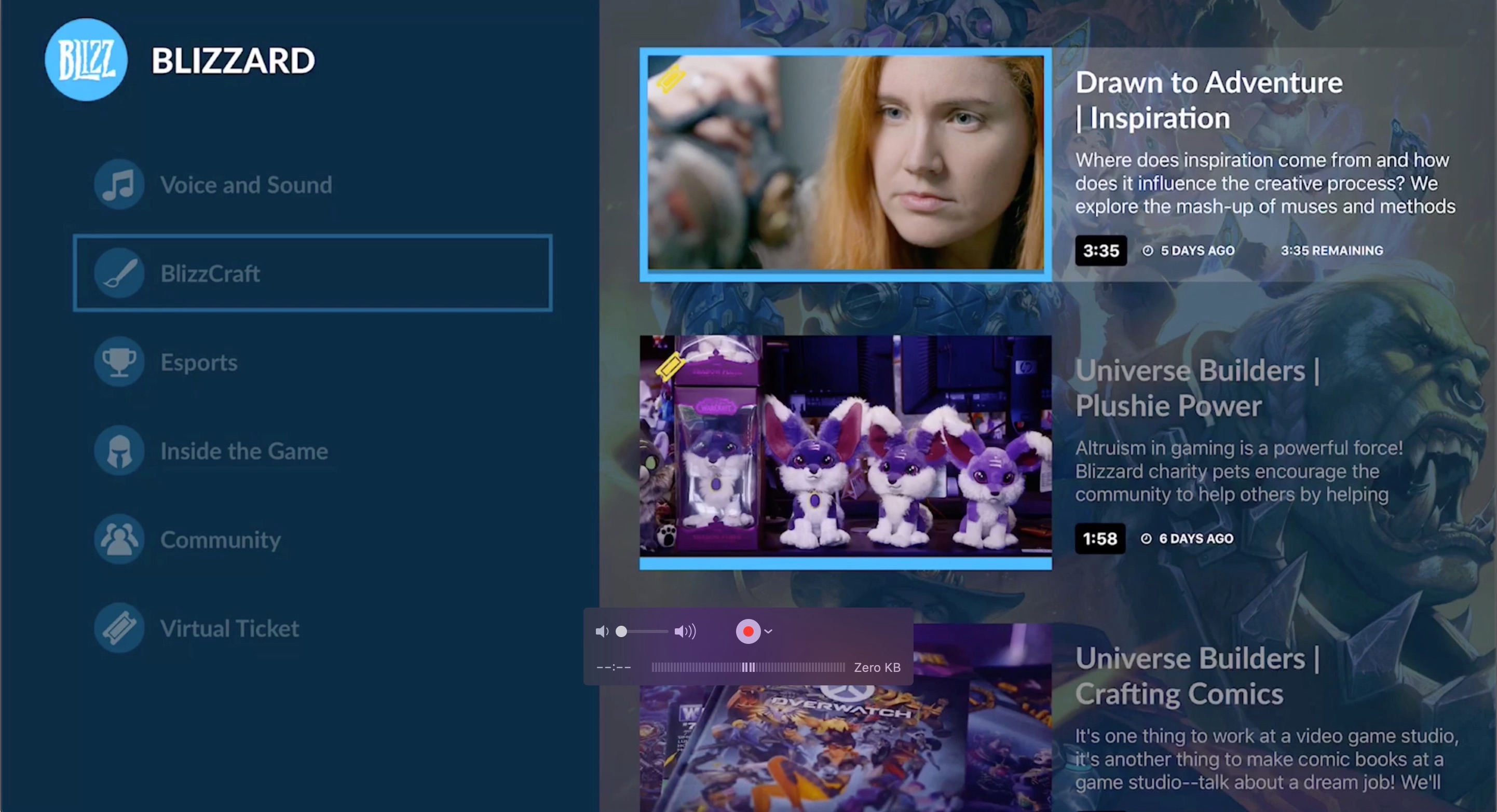Viewport: 1497px width, 812px height.
Task: Open the Plushie Power plush toys thumbnail
Action: click(x=846, y=452)
